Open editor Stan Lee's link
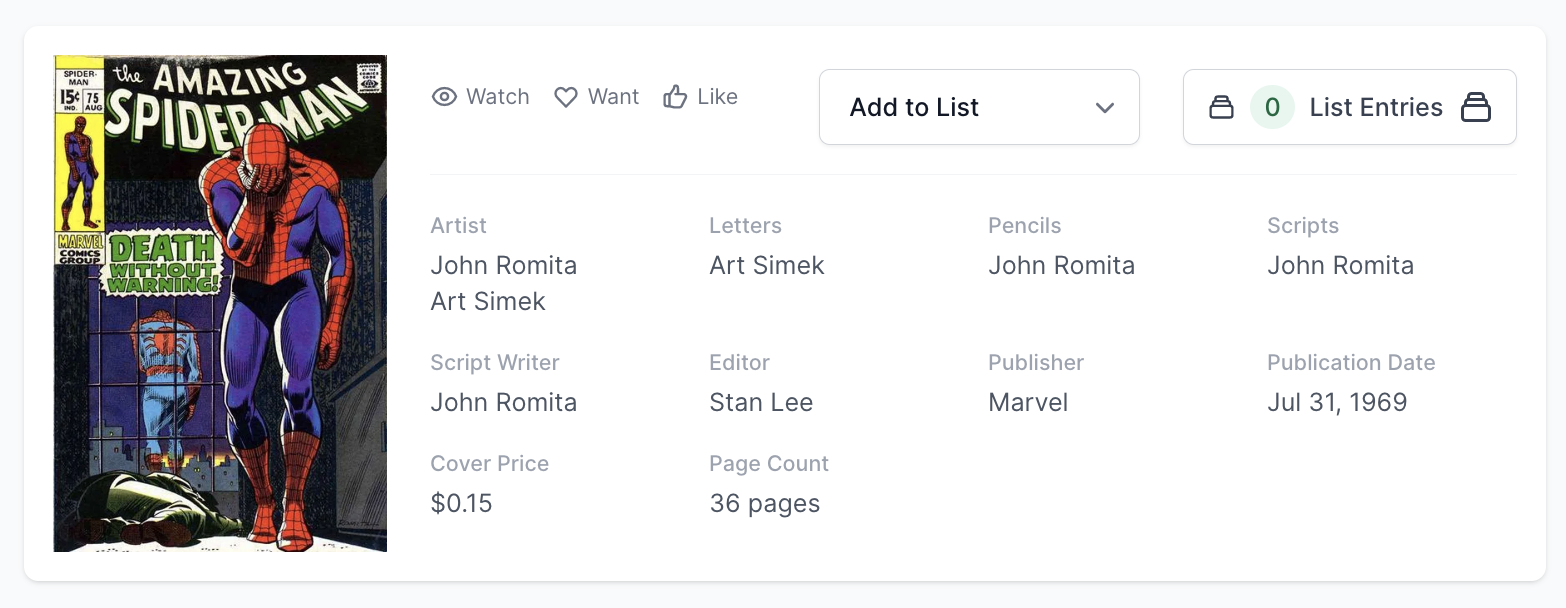Screen dimensions: 1566x608 tap(761, 402)
